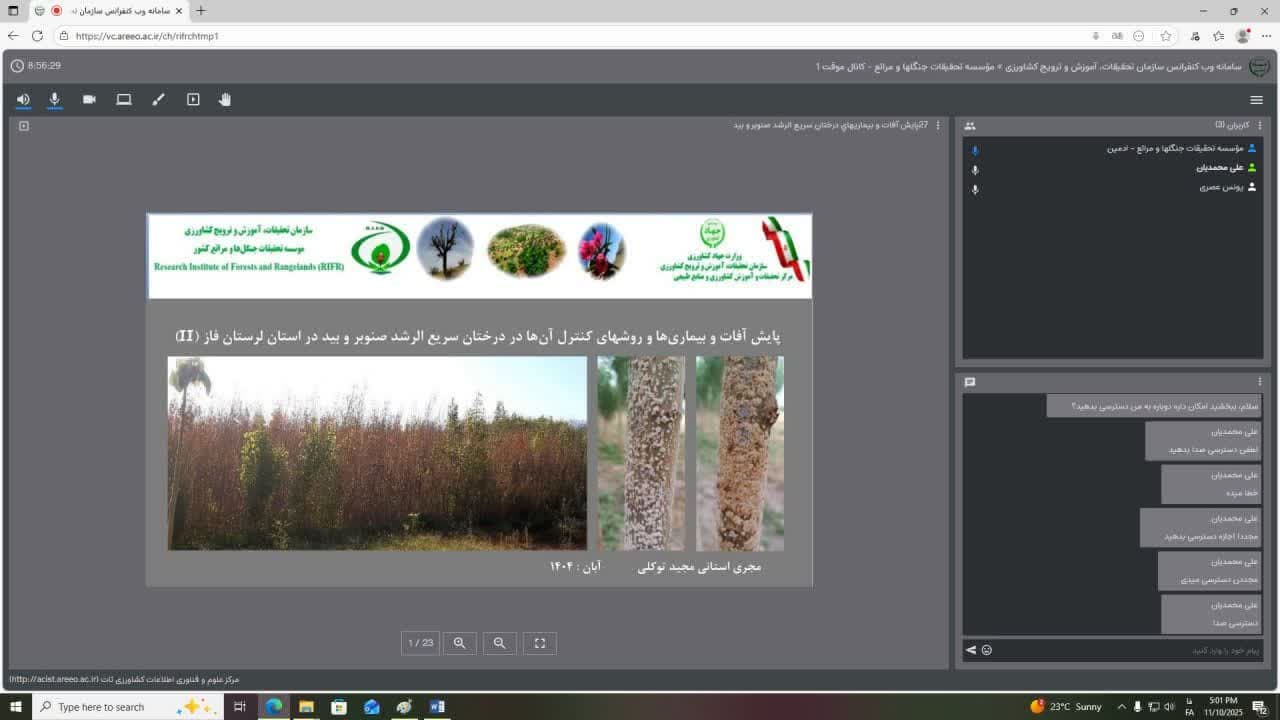
Task: Open the acist.areeo.ac.ir footer link
Action: [x=54, y=679]
